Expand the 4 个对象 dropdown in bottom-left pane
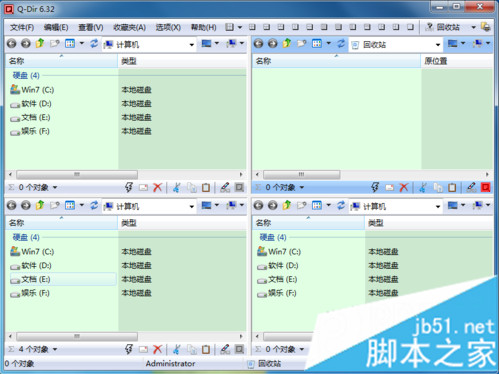This screenshot has width=499, height=374. coord(55,349)
